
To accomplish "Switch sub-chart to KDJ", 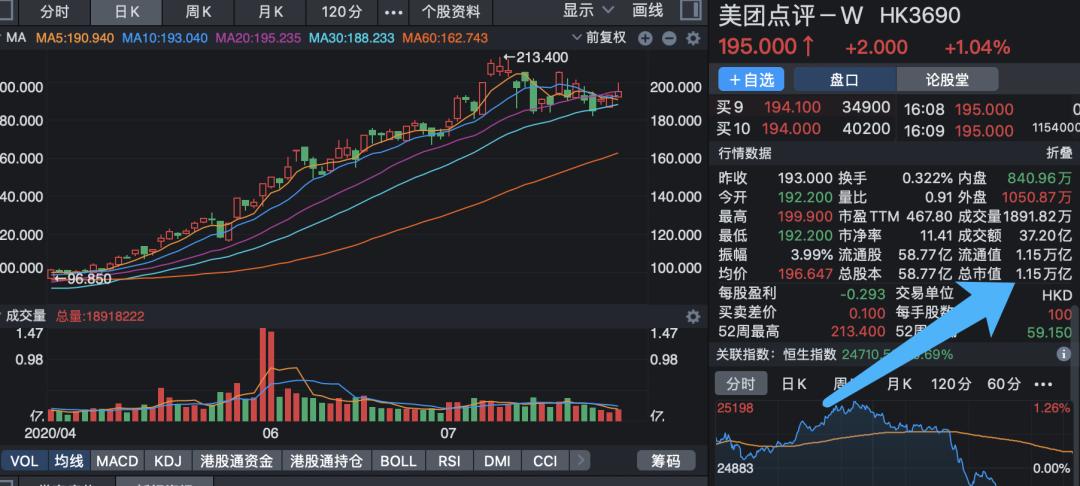I will click(168, 461).
